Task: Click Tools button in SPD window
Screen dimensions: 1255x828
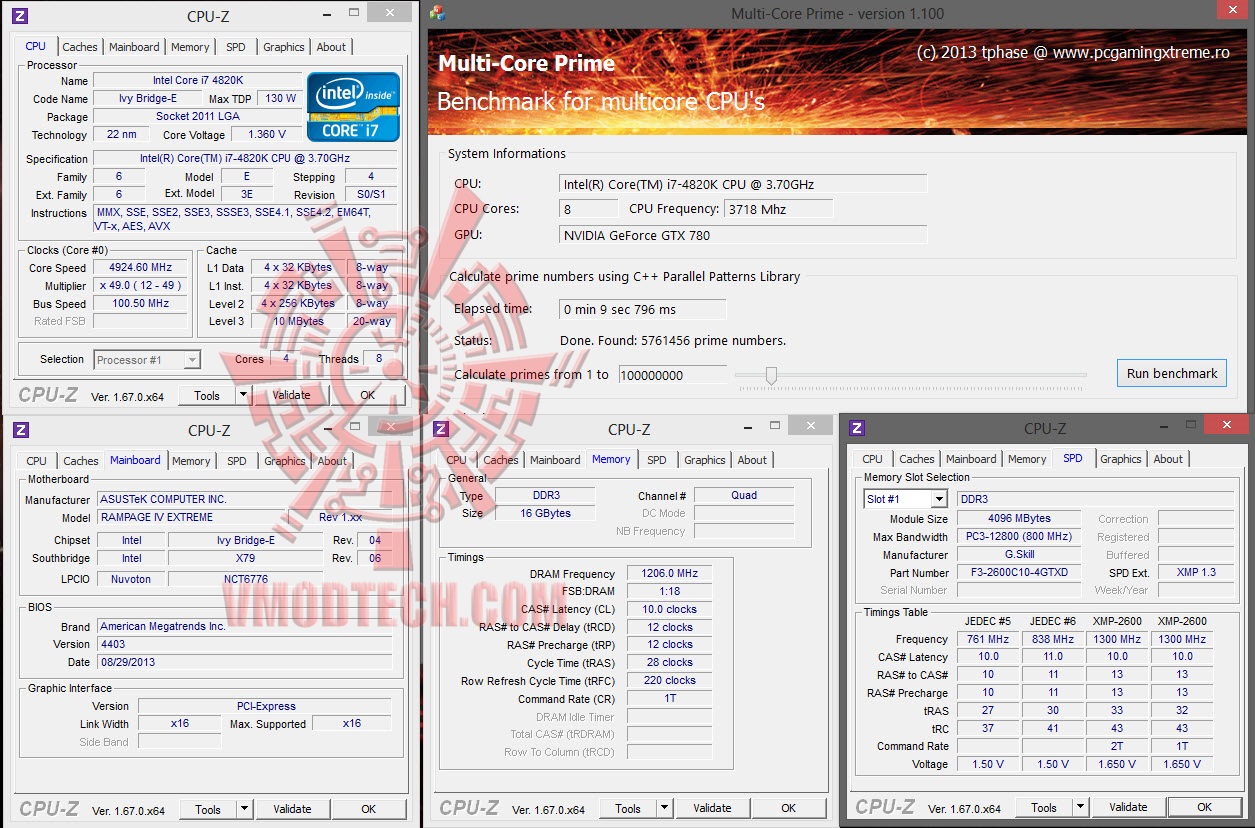Action: tap(1044, 807)
